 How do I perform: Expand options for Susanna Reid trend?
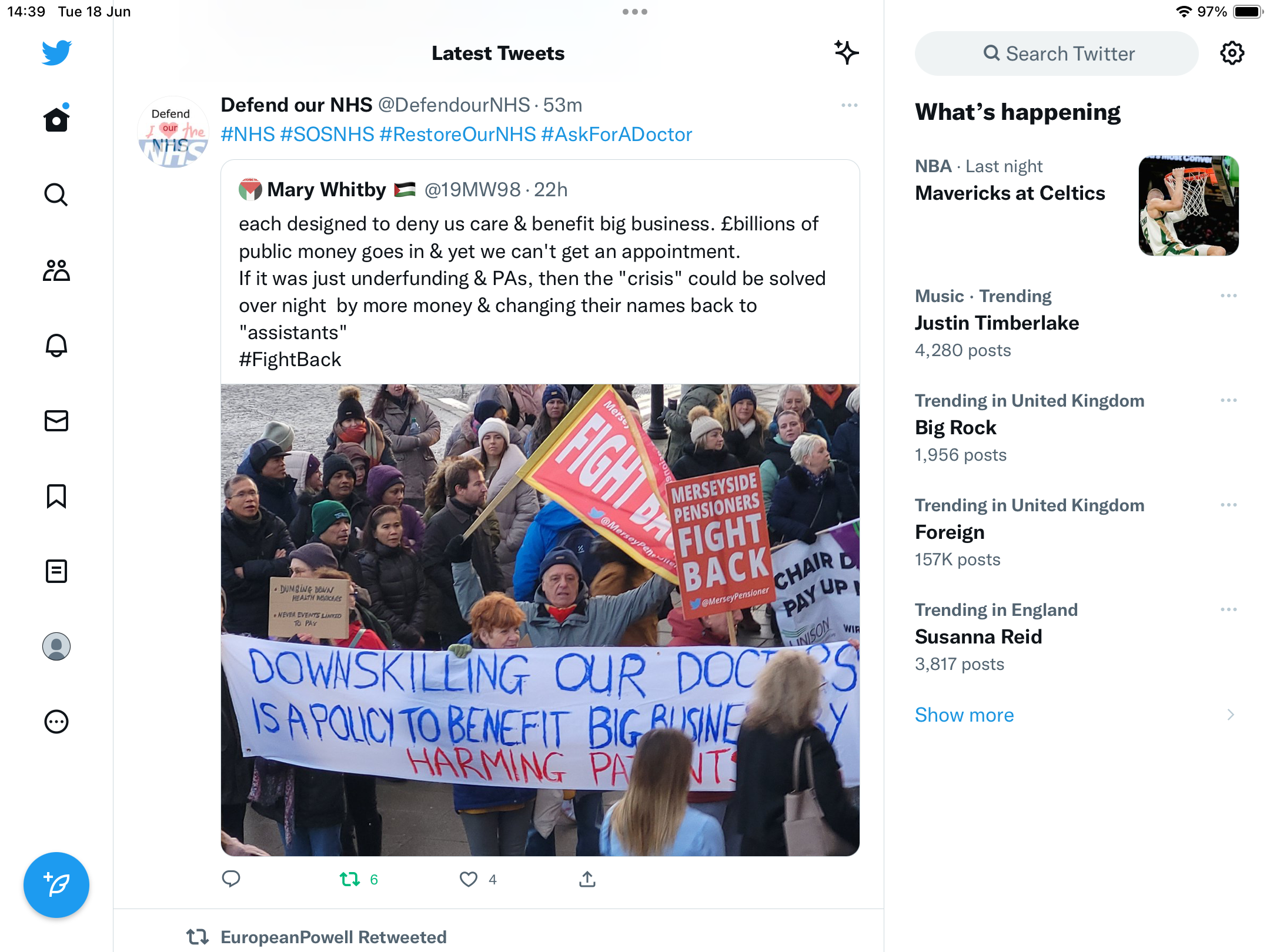1229,609
